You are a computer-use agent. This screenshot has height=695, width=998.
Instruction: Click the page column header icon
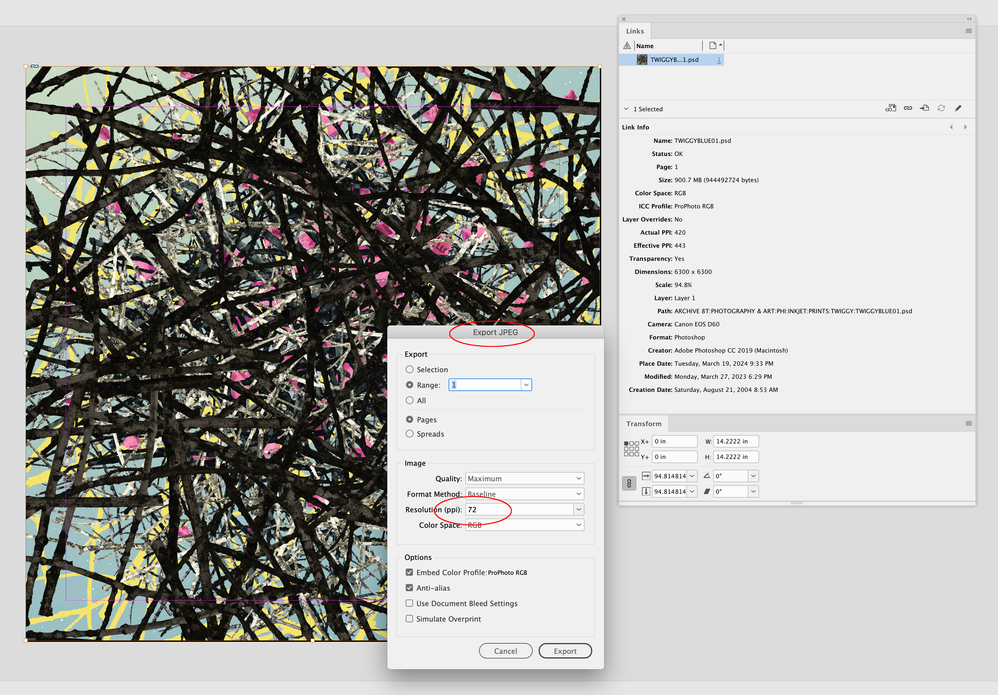point(713,46)
